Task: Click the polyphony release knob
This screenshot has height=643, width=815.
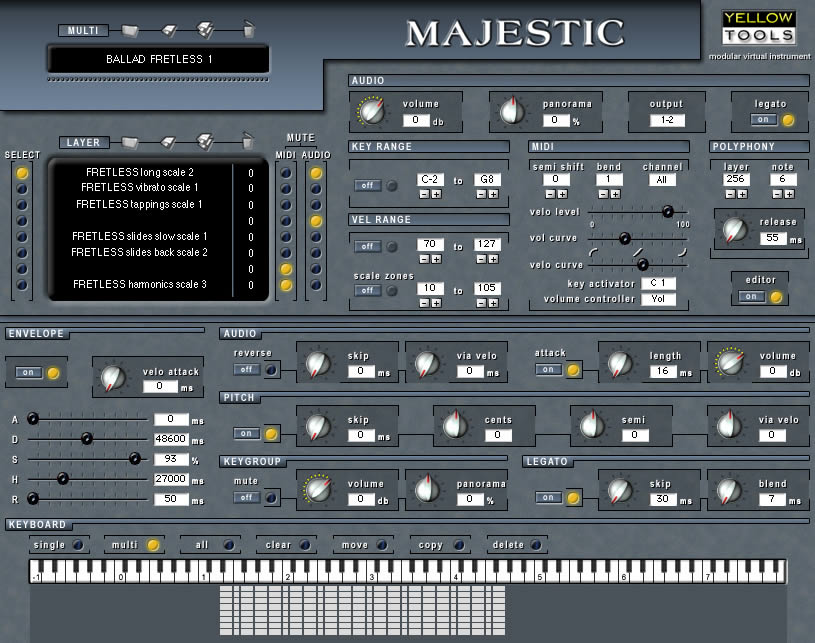Action: pyautogui.click(x=735, y=230)
